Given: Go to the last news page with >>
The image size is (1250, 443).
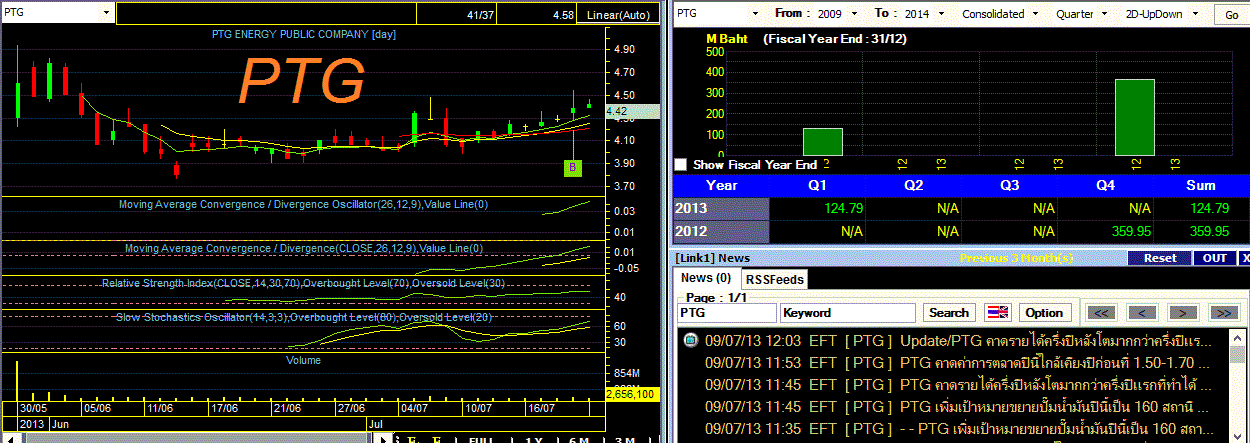Looking at the screenshot, I should click(1223, 313).
